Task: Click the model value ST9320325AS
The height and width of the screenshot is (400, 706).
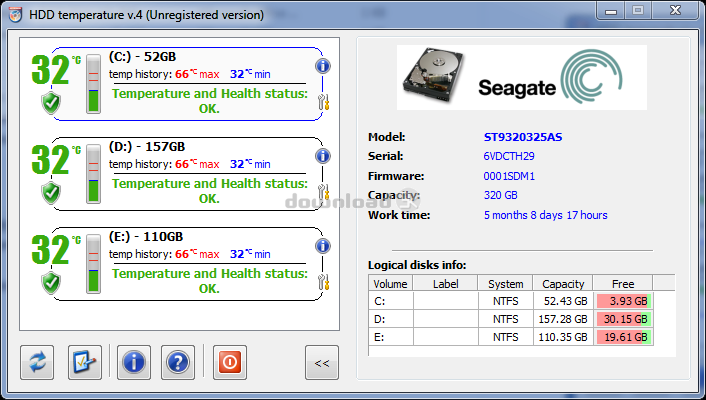Action: 523,137
